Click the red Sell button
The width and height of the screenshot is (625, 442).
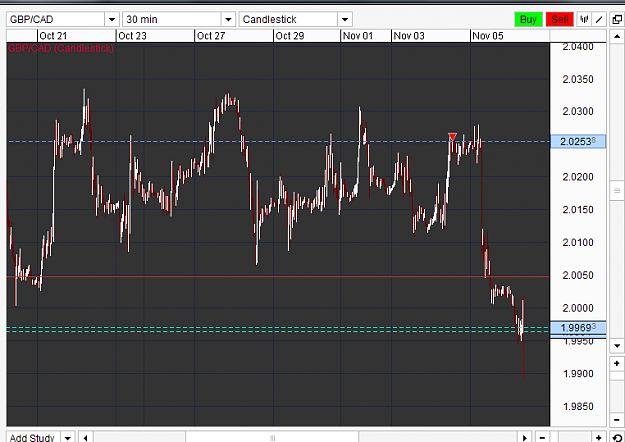(x=560, y=19)
